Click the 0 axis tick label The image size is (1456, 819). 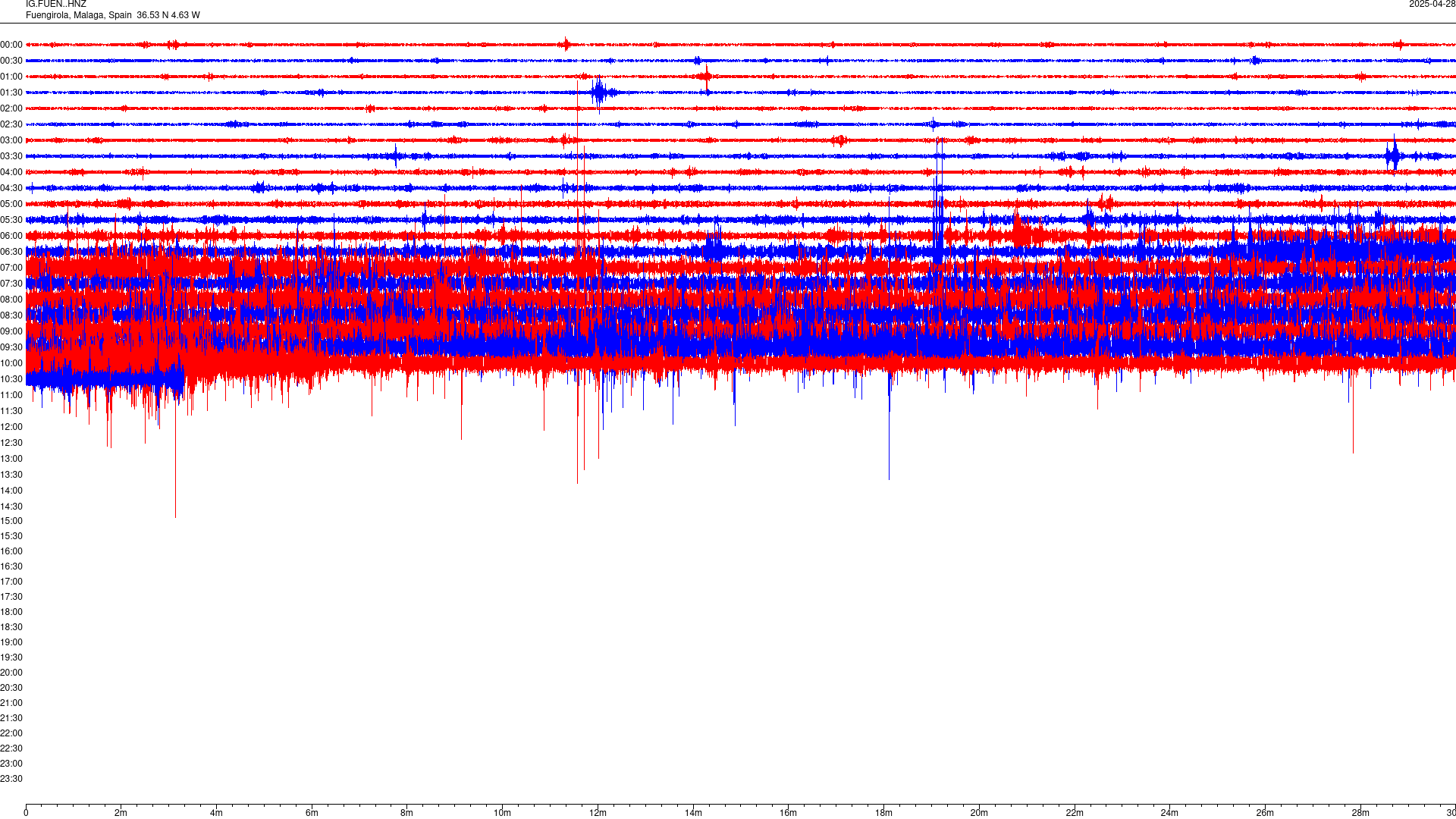(26, 813)
